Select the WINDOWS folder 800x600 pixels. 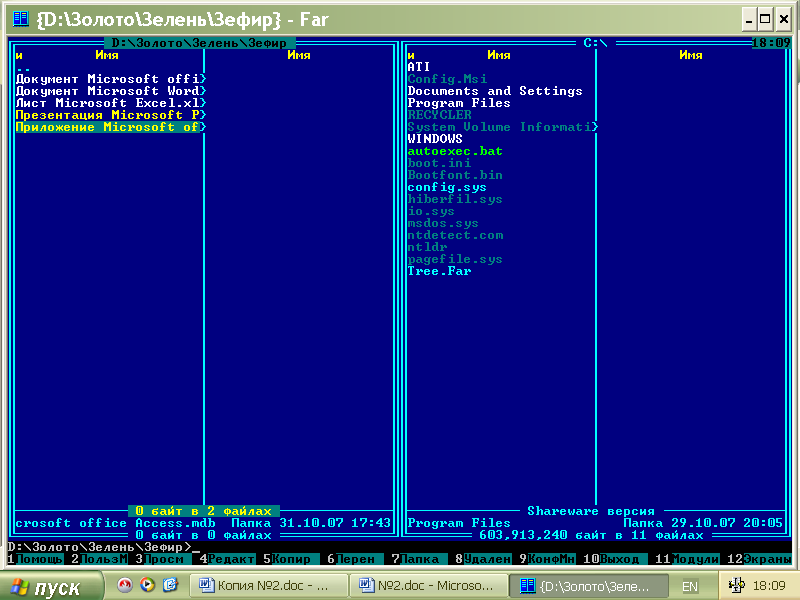pos(435,139)
